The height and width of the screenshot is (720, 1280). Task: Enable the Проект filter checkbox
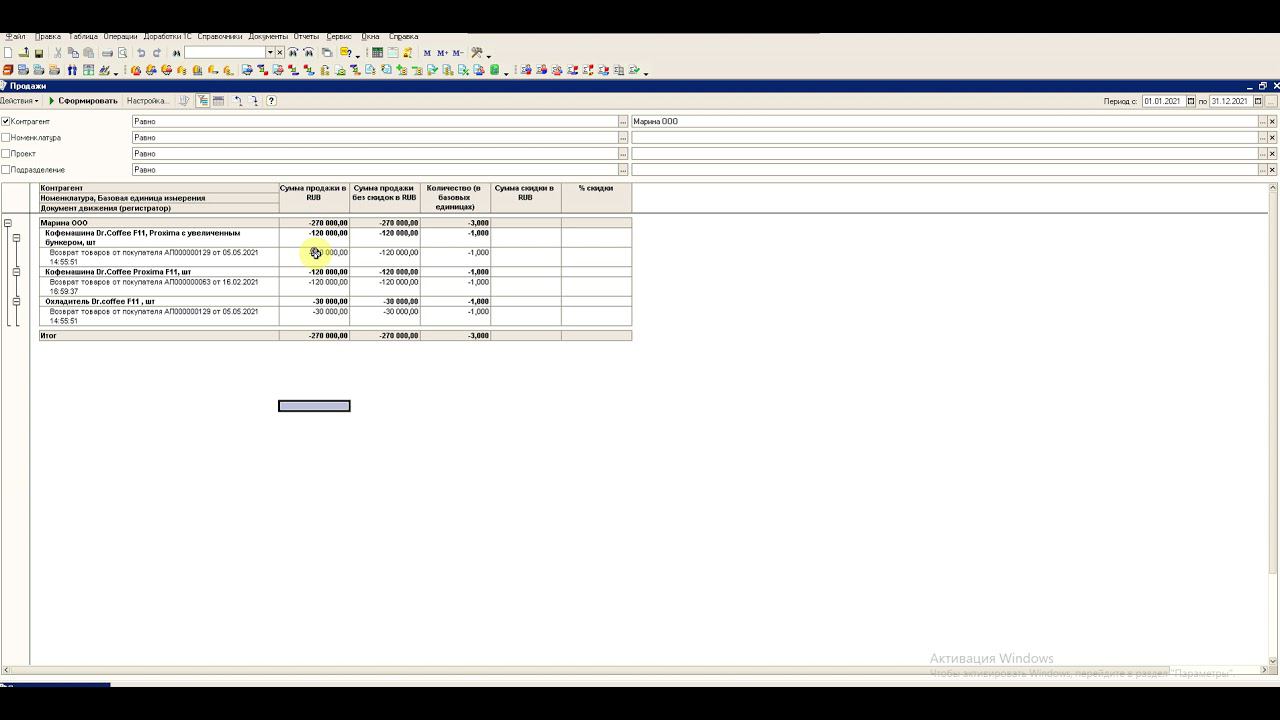tap(6, 153)
